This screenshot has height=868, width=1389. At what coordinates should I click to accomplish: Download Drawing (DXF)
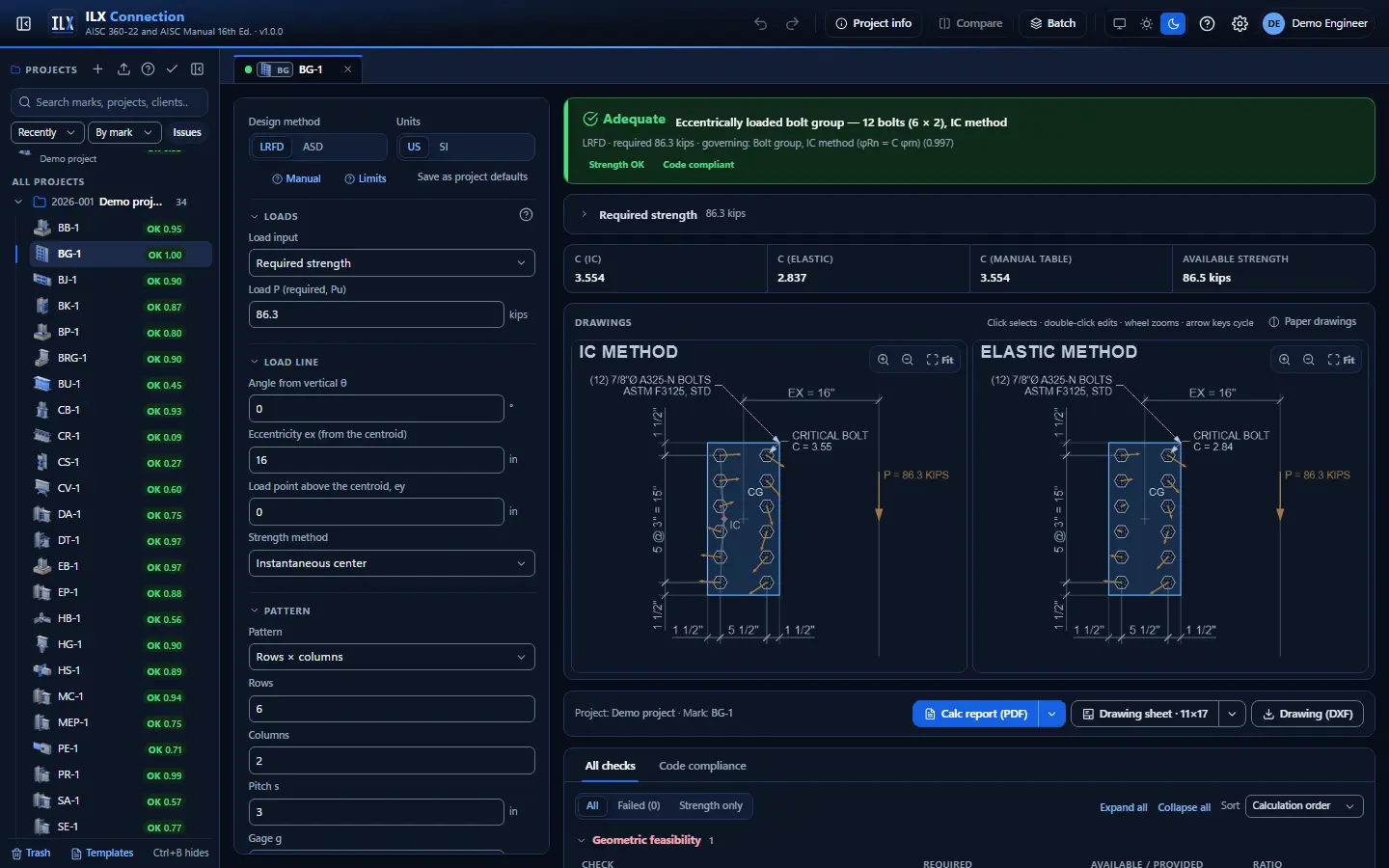[x=1307, y=714]
